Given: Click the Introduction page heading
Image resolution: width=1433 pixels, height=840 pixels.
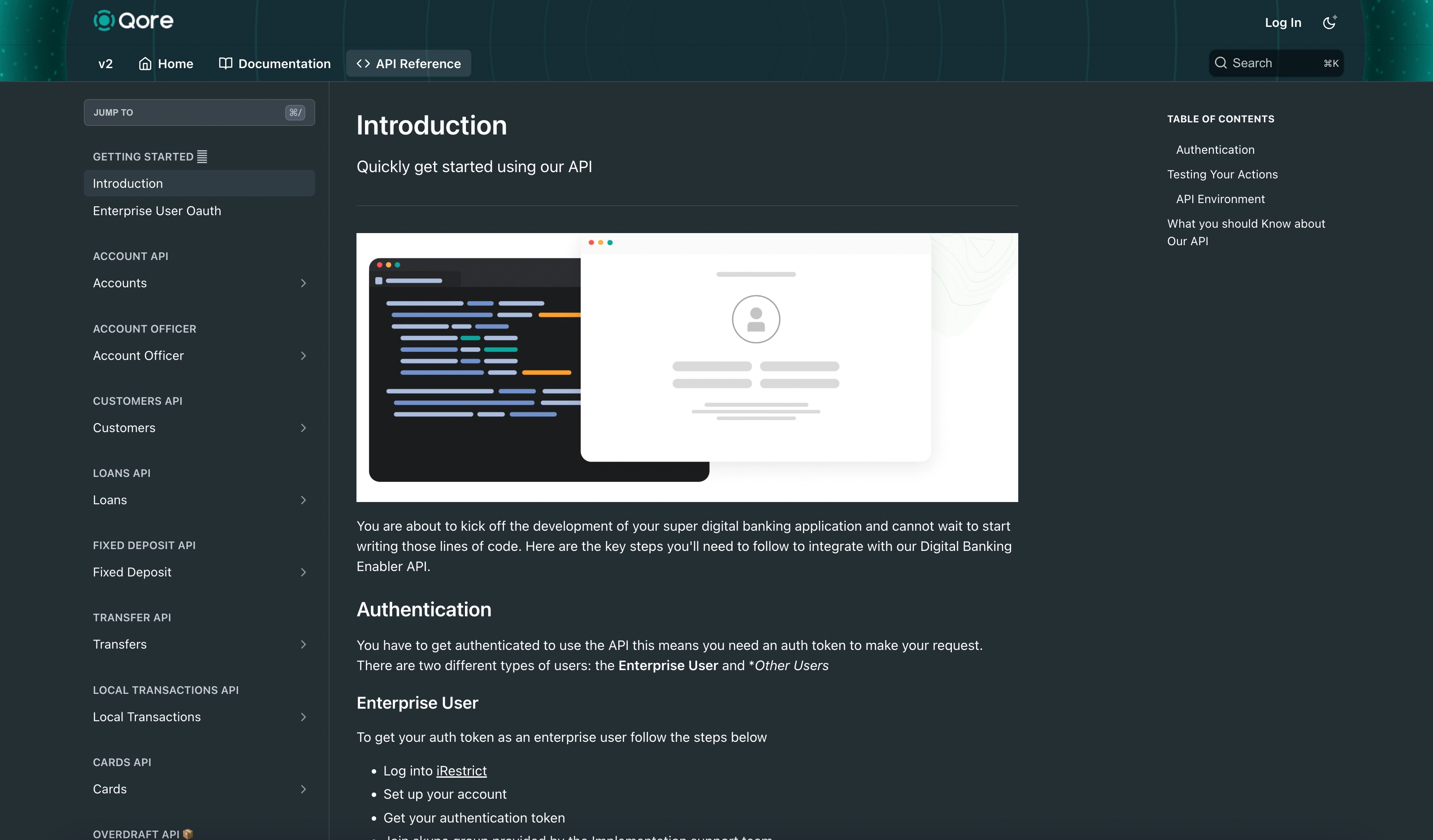Looking at the screenshot, I should 431,125.
